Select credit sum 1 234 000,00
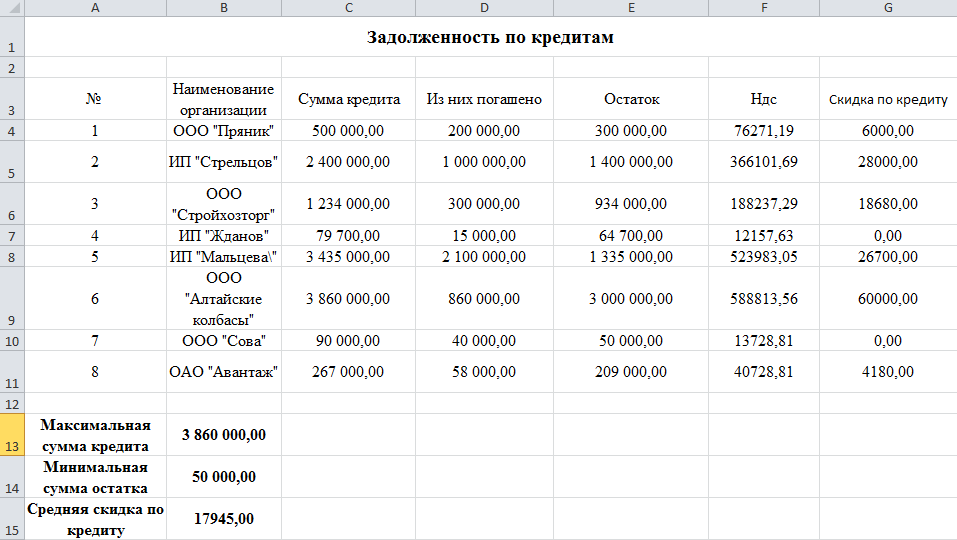The height and width of the screenshot is (540, 957). click(348, 204)
